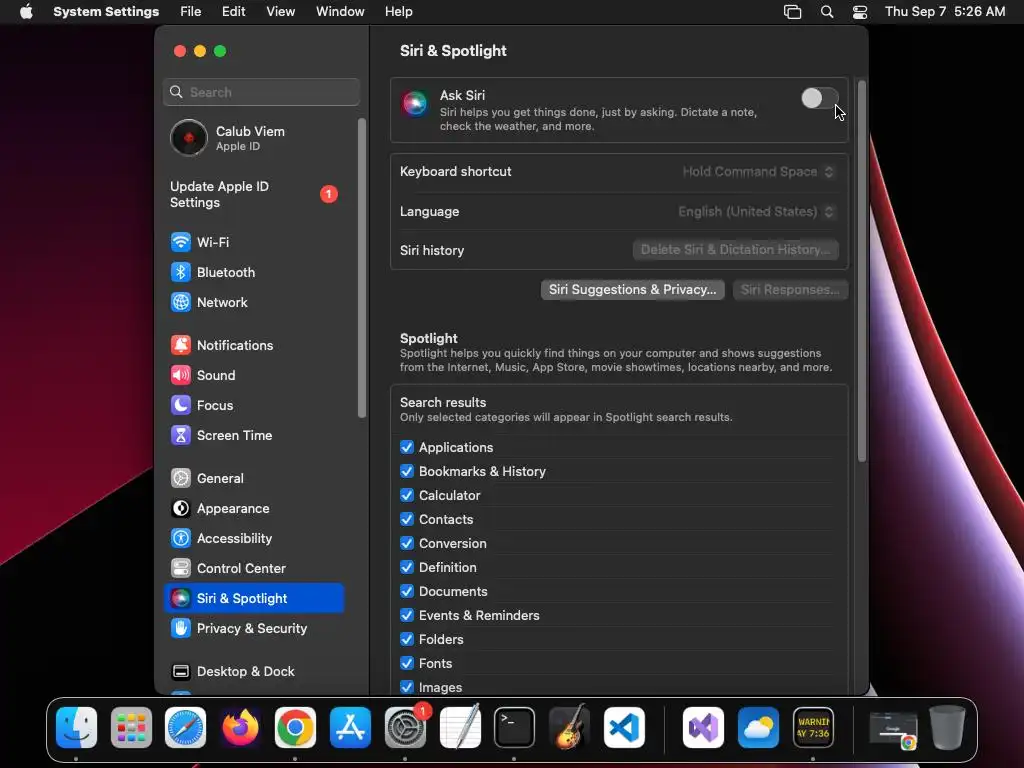Open the Language popup menu
The width and height of the screenshot is (1024, 768).
(x=756, y=212)
